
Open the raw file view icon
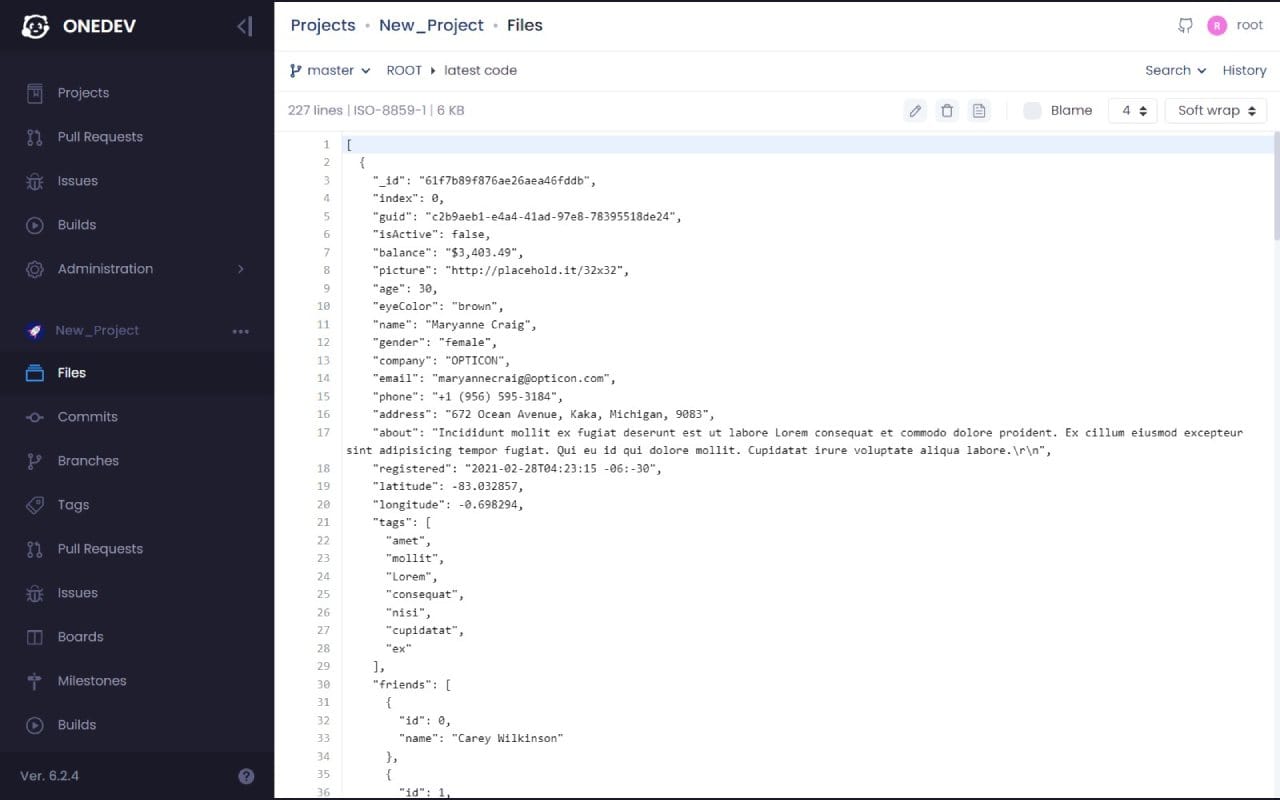click(978, 110)
